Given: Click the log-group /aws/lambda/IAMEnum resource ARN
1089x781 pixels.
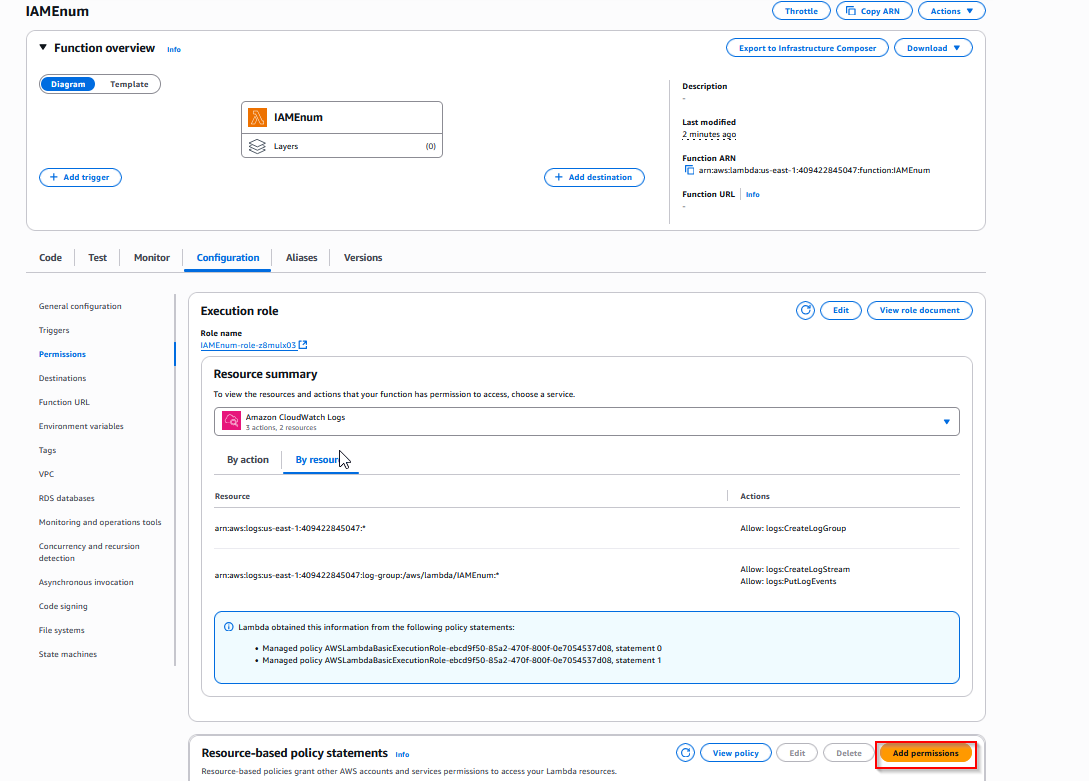Looking at the screenshot, I should 357,576.
